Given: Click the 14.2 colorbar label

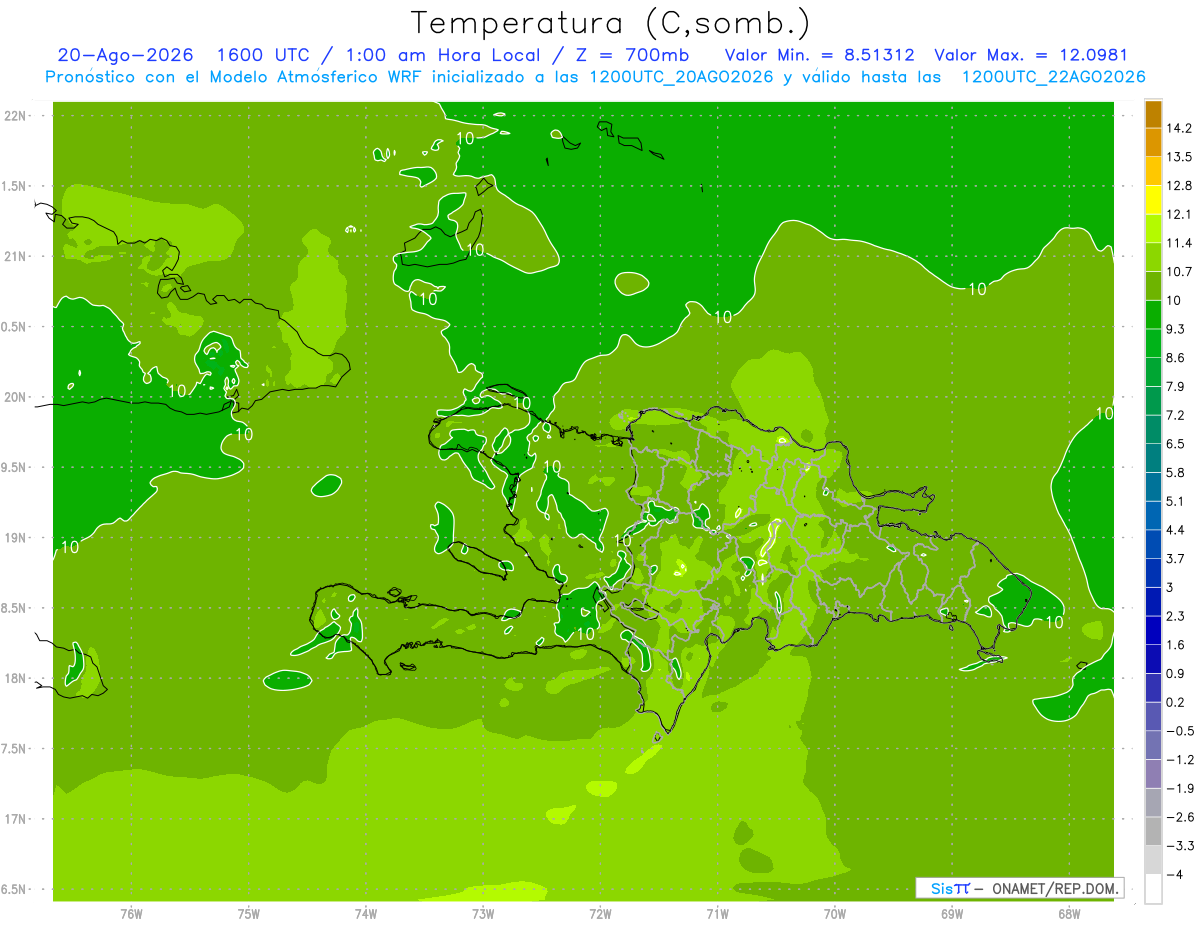Looking at the screenshot, I should (1180, 128).
